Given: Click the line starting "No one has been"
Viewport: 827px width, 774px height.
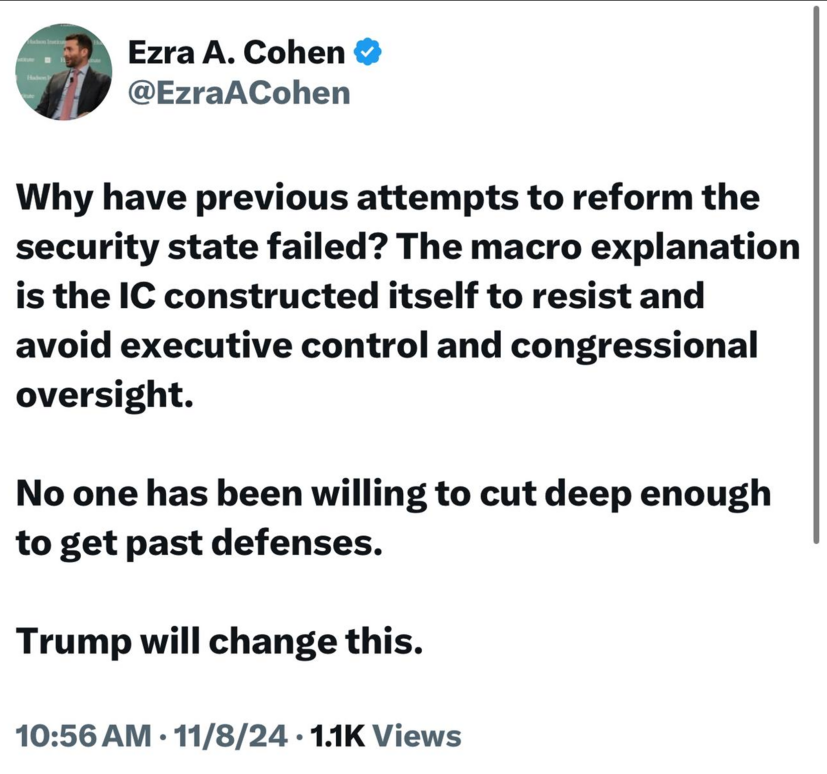Looking at the screenshot, I should tap(394, 493).
